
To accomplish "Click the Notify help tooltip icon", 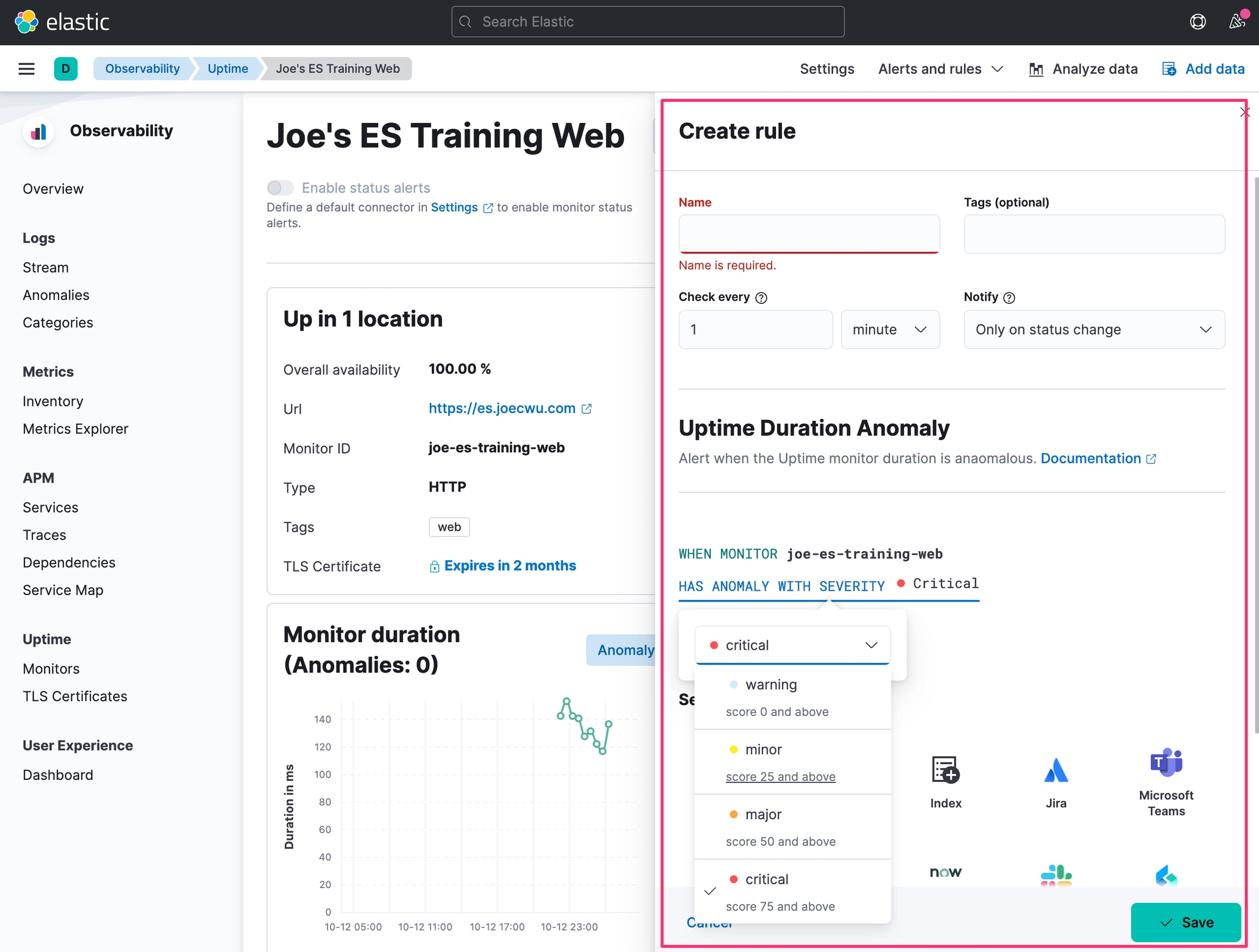I will coord(1009,298).
